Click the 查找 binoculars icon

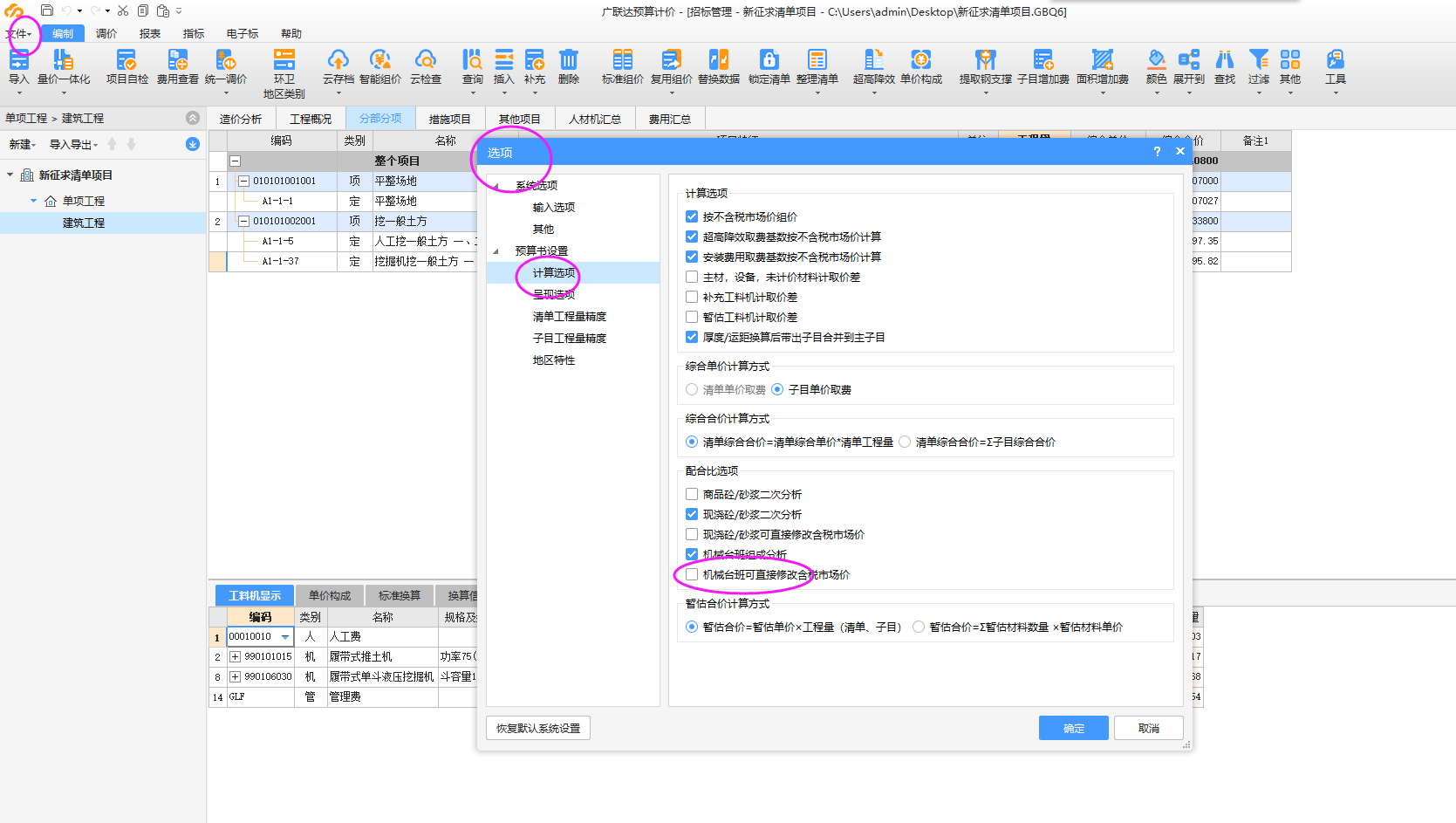[1225, 59]
